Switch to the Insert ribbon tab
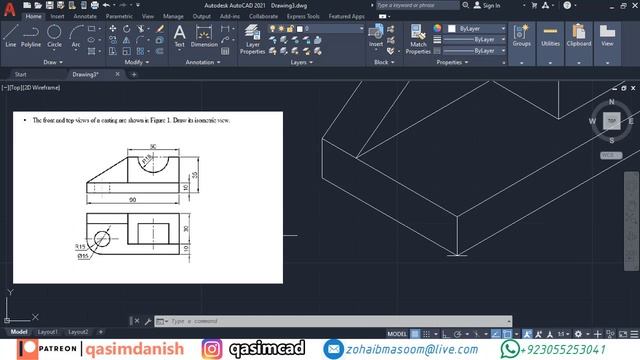The width and height of the screenshot is (640, 360). click(57, 16)
